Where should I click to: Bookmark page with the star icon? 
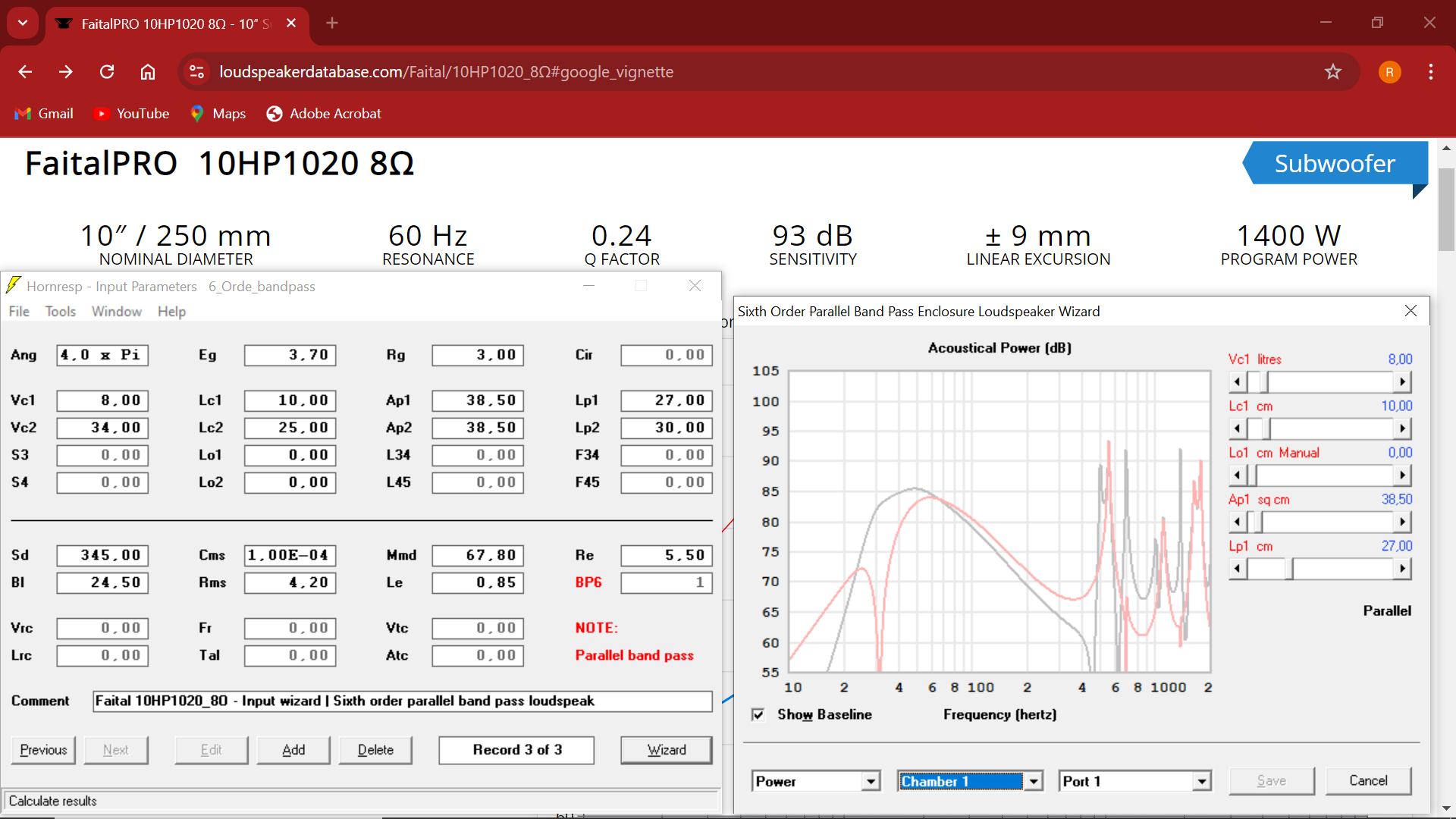click(1332, 72)
